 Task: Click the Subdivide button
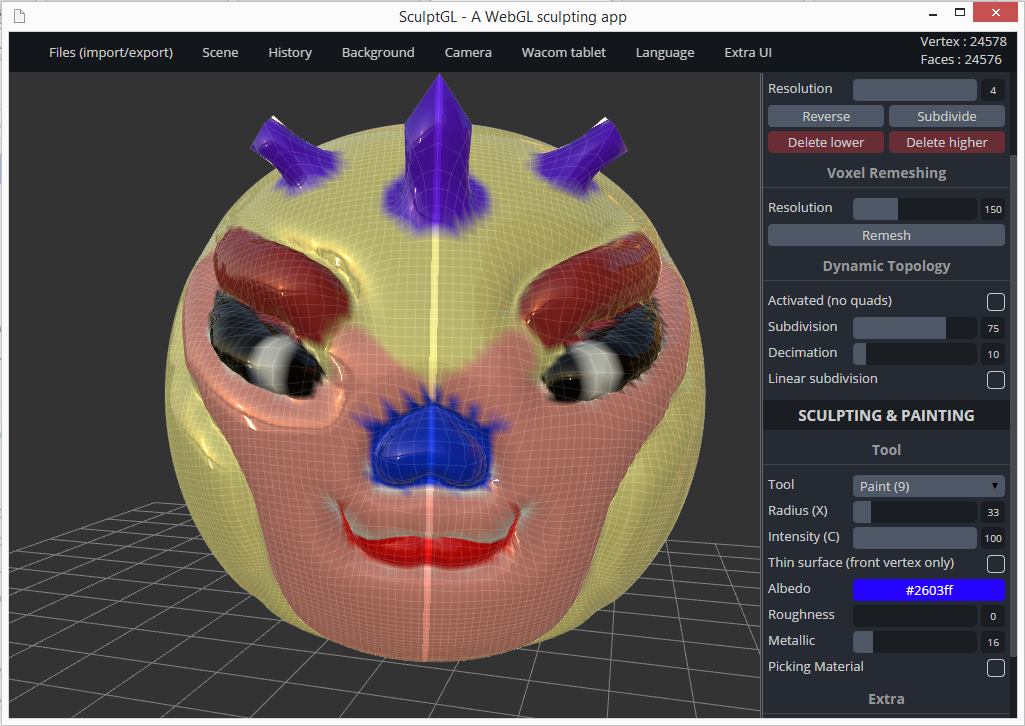[x=947, y=116]
